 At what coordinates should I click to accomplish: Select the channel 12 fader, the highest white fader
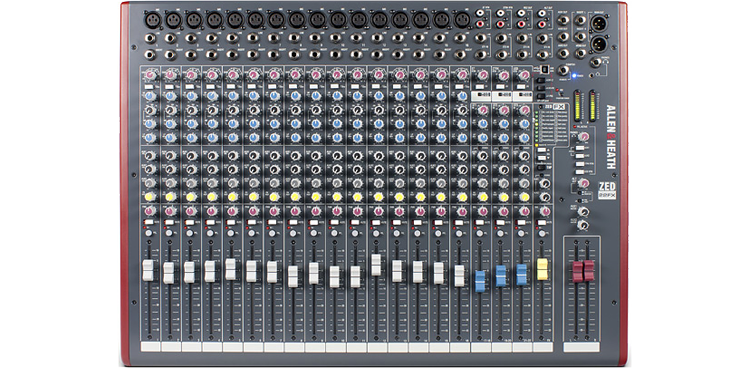point(376,265)
